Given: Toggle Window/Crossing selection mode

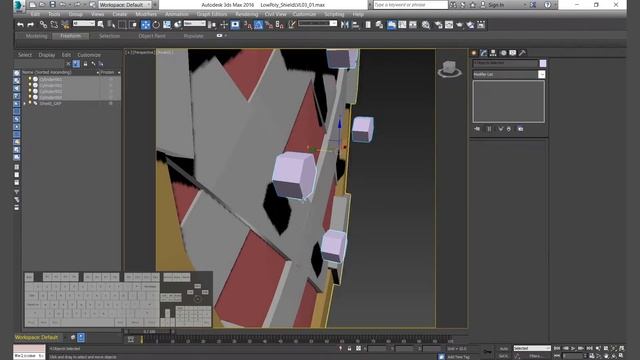Looking at the screenshot, I should click(x=133, y=25).
